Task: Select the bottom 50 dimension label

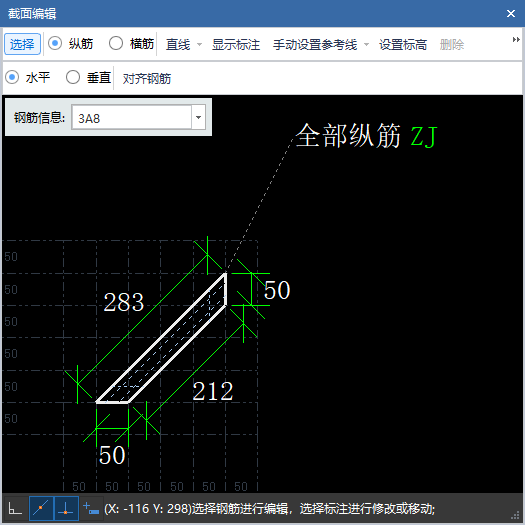Action: pyautogui.click(x=112, y=455)
